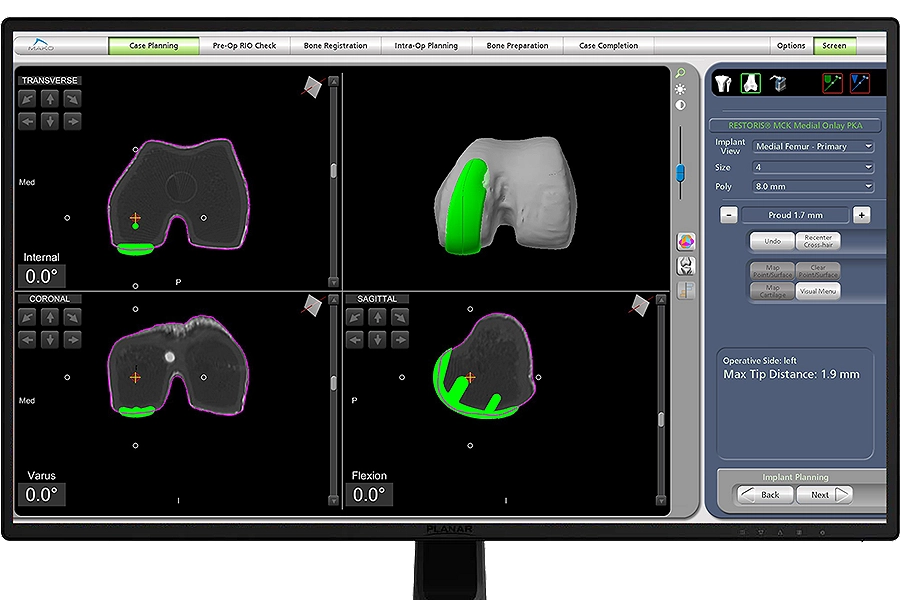
Task: Adjust brightness with the sun icon
Action: tap(680, 89)
